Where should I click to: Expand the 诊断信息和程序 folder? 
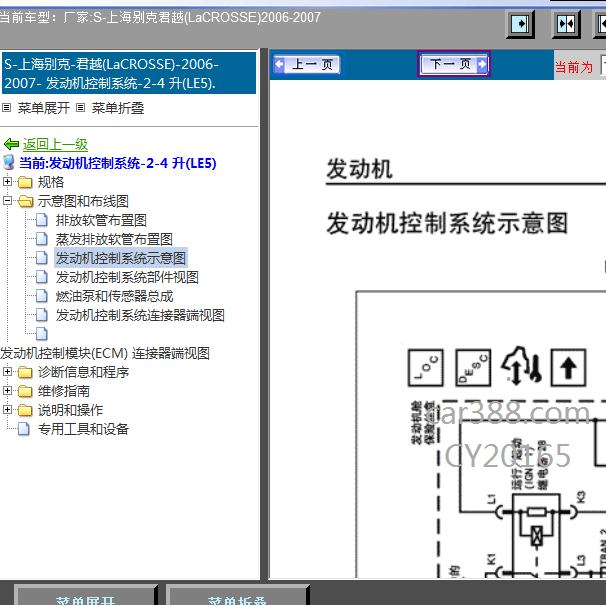(7, 372)
